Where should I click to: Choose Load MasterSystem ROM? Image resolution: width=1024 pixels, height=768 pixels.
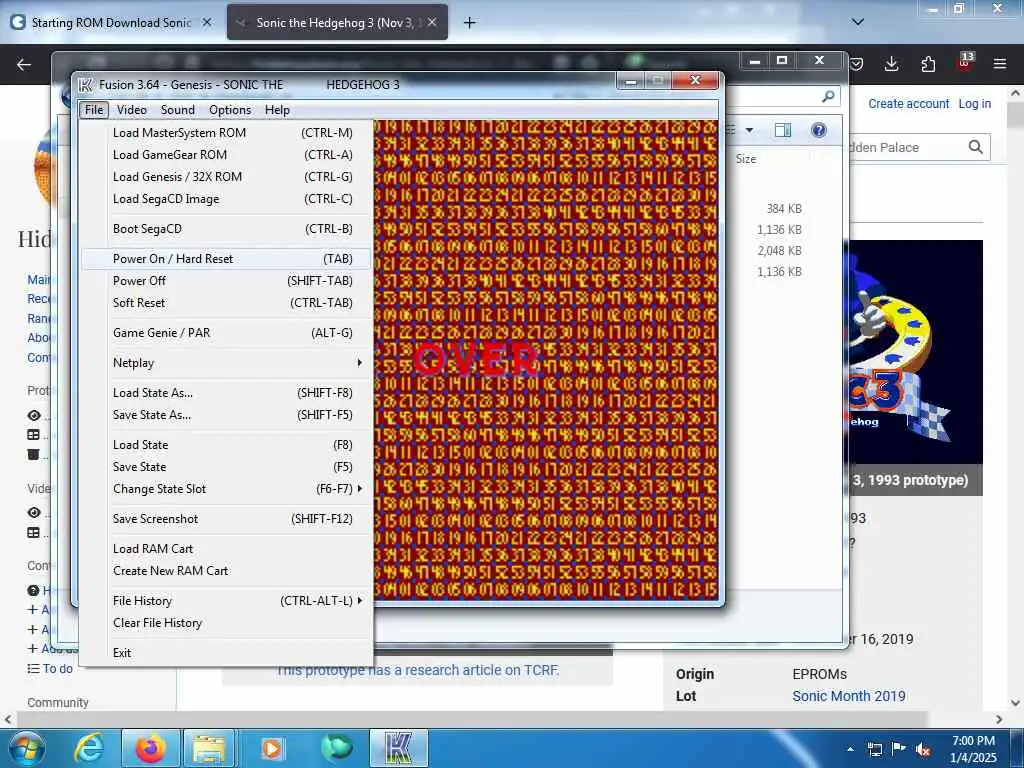(x=226, y=133)
